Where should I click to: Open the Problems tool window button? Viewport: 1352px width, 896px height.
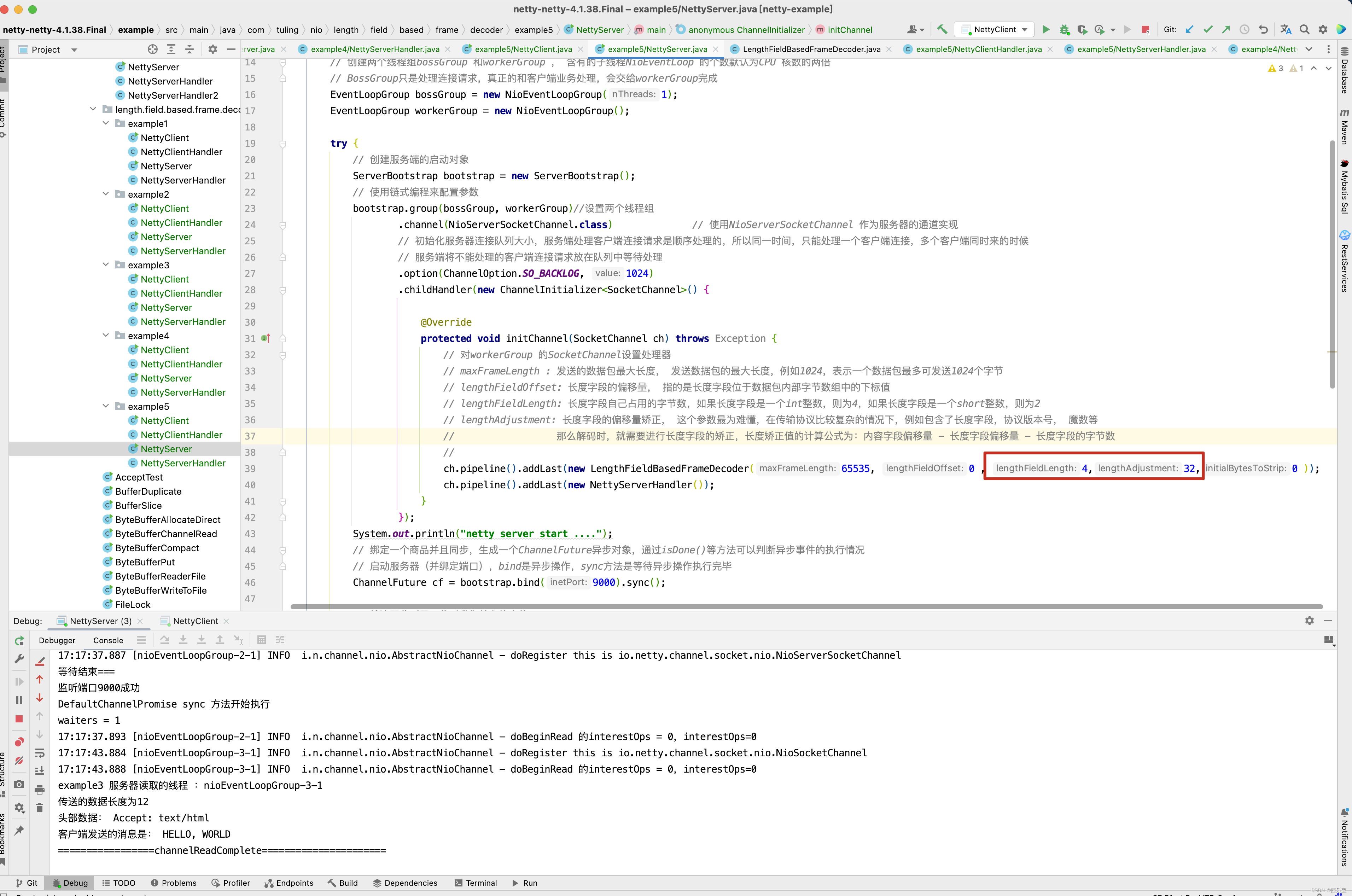pyautogui.click(x=173, y=883)
